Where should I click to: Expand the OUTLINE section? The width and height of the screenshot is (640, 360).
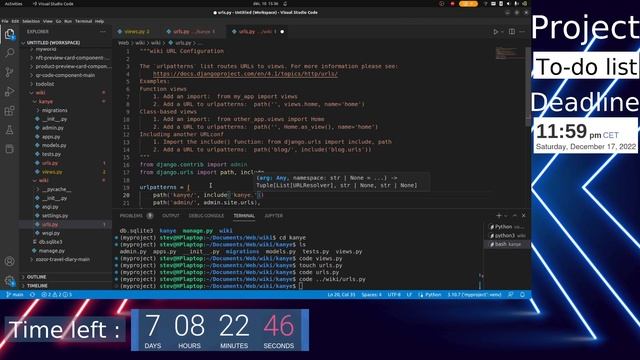[x=65, y=277]
